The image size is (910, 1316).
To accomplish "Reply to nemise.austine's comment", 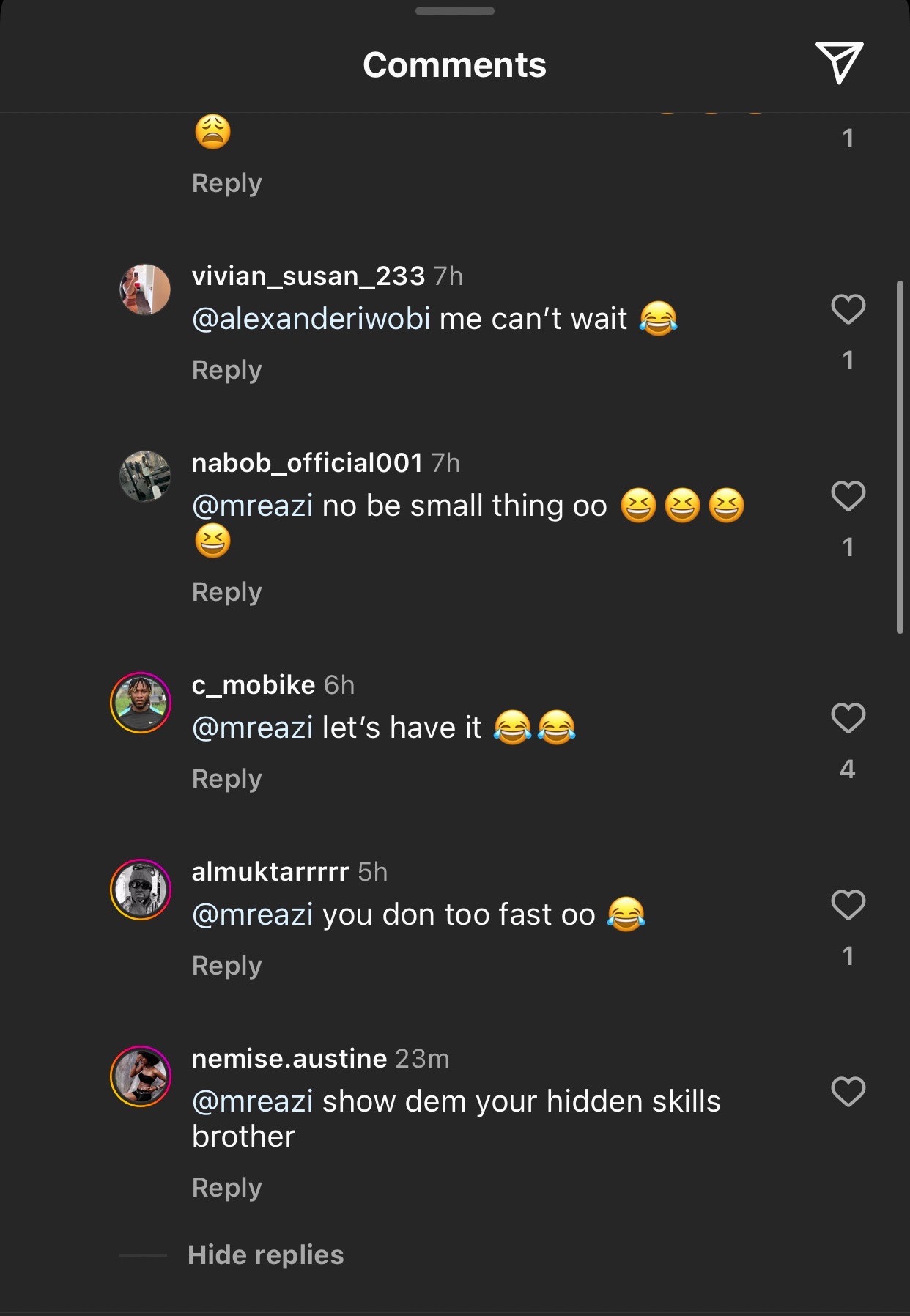I will tap(226, 1187).
